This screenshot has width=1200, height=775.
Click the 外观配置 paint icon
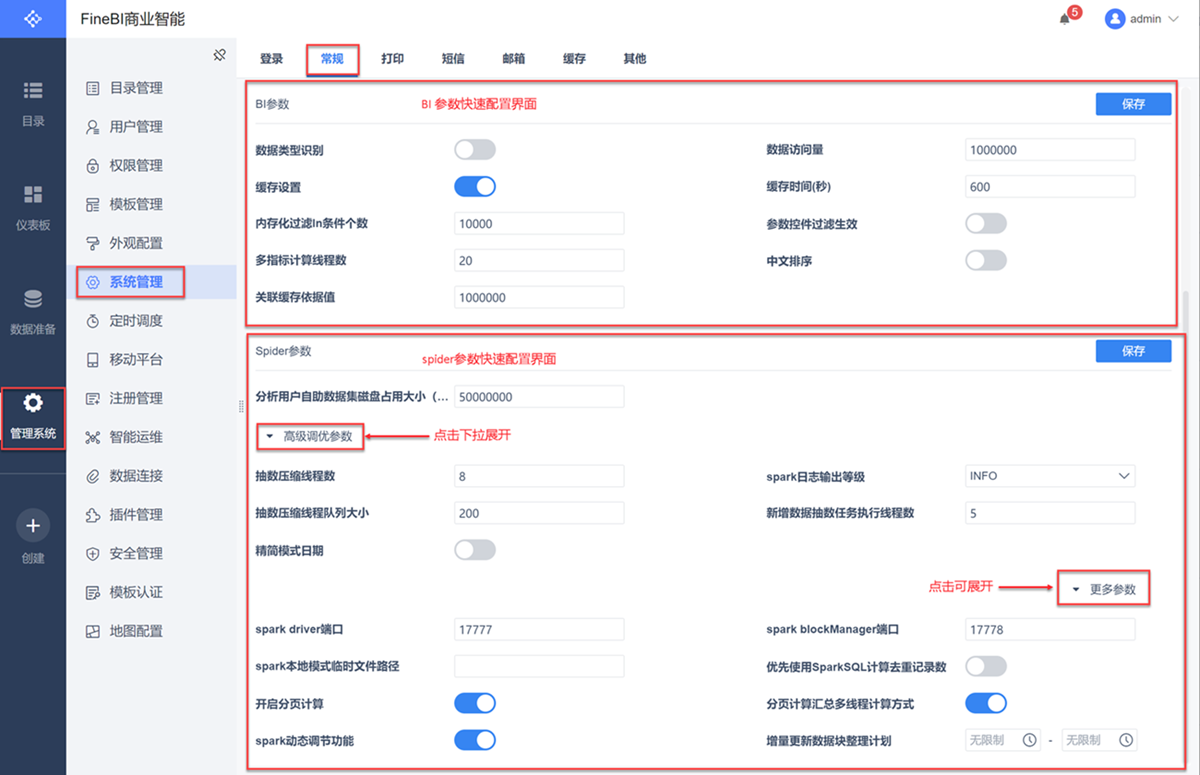pyautogui.click(x=93, y=243)
